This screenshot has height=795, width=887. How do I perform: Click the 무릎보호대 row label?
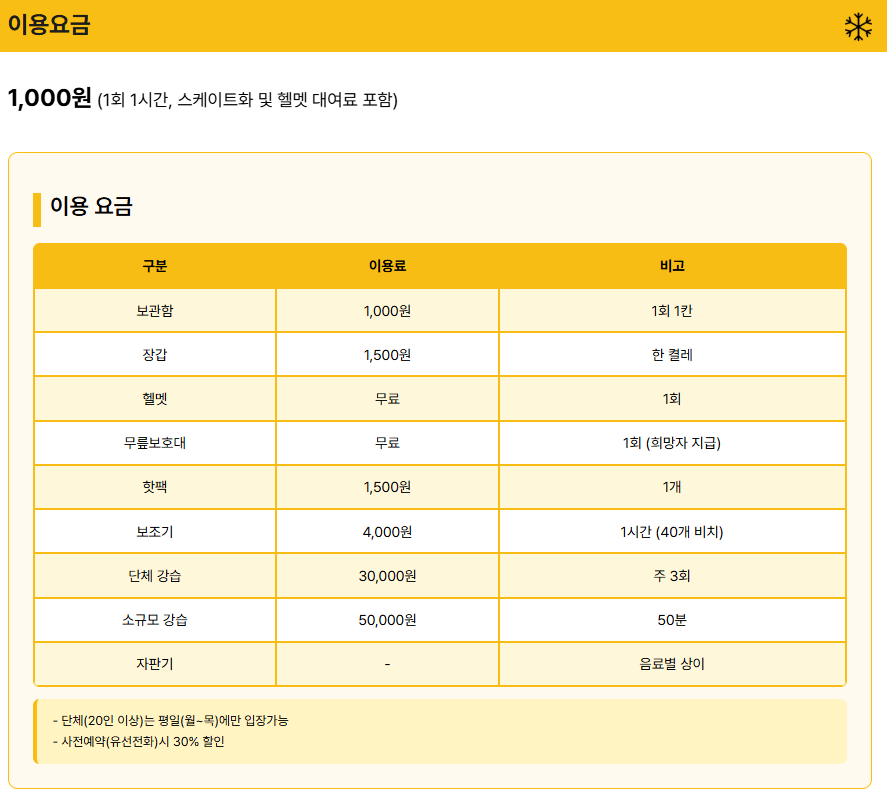pos(155,442)
